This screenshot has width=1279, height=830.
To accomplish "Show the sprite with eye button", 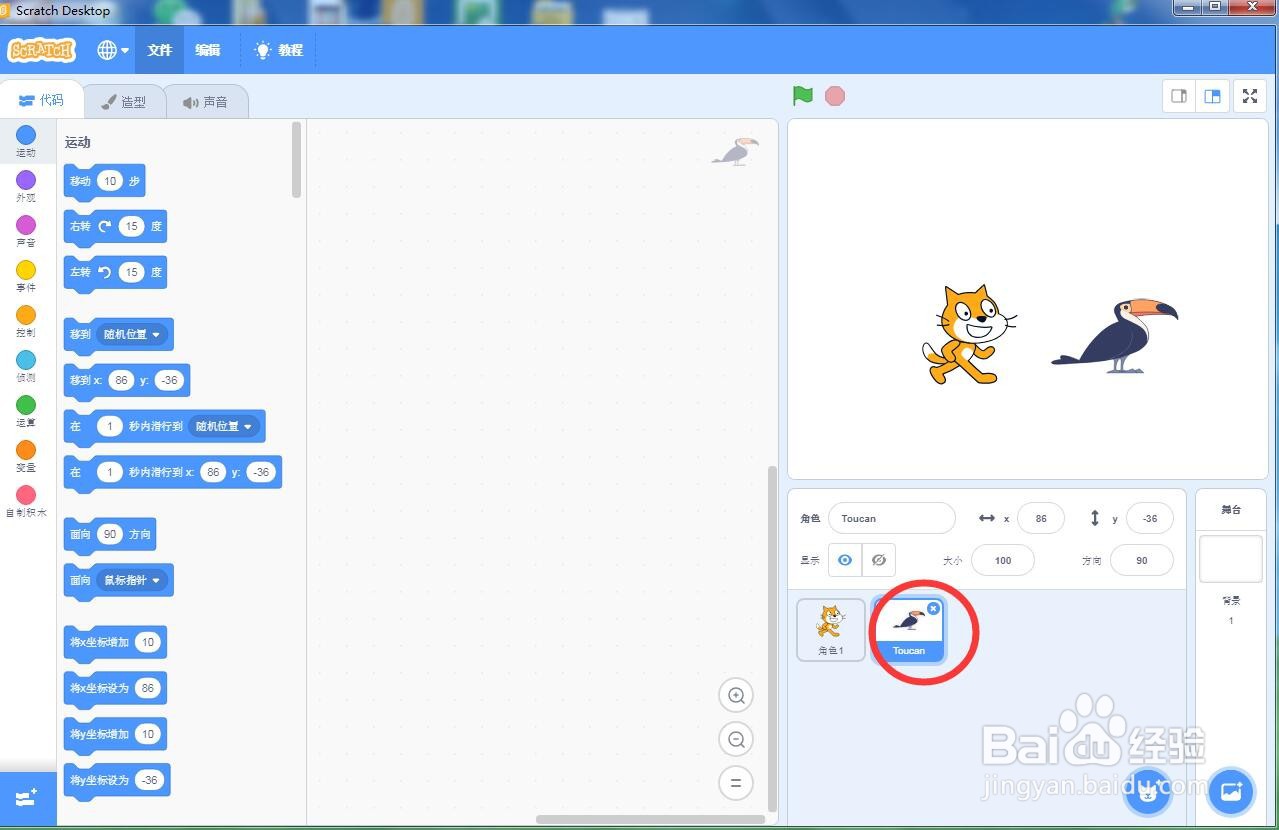I will 845,560.
